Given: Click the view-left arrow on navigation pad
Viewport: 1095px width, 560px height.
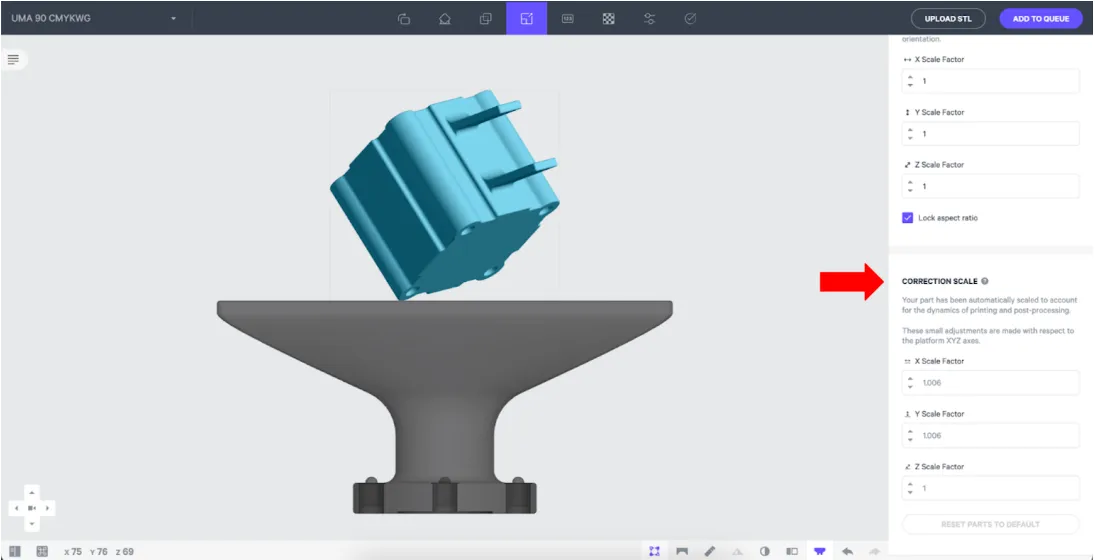Looking at the screenshot, I should 17,508.
